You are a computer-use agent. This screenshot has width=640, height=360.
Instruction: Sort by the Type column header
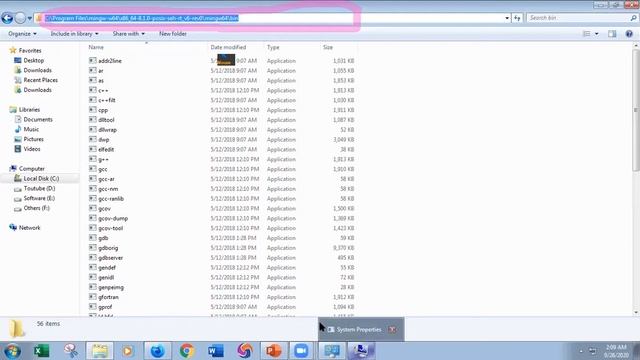(x=273, y=47)
